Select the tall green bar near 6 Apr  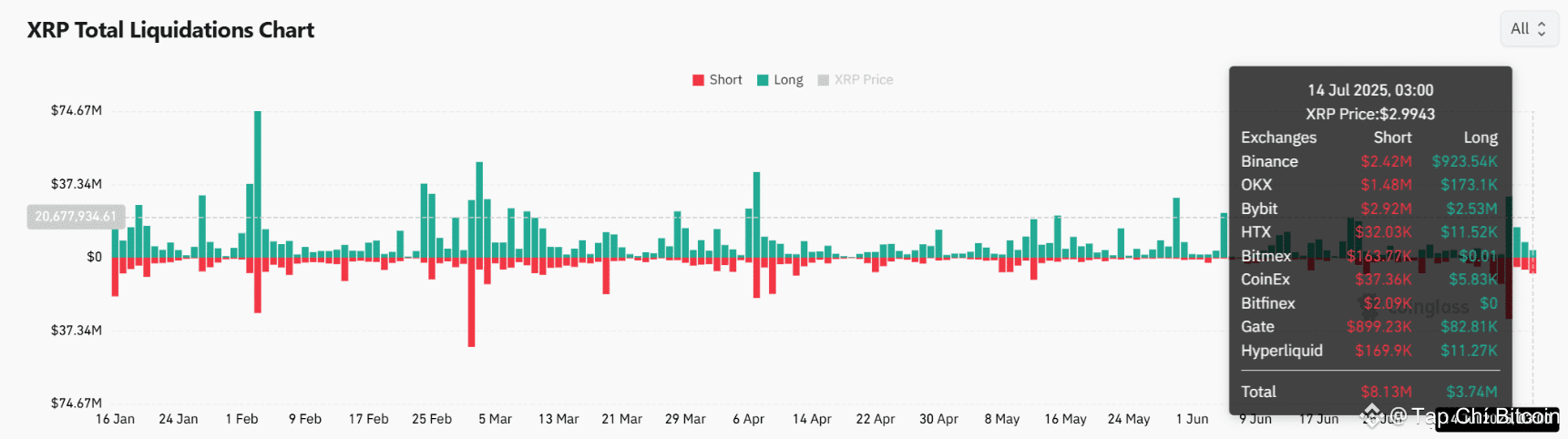point(756,215)
